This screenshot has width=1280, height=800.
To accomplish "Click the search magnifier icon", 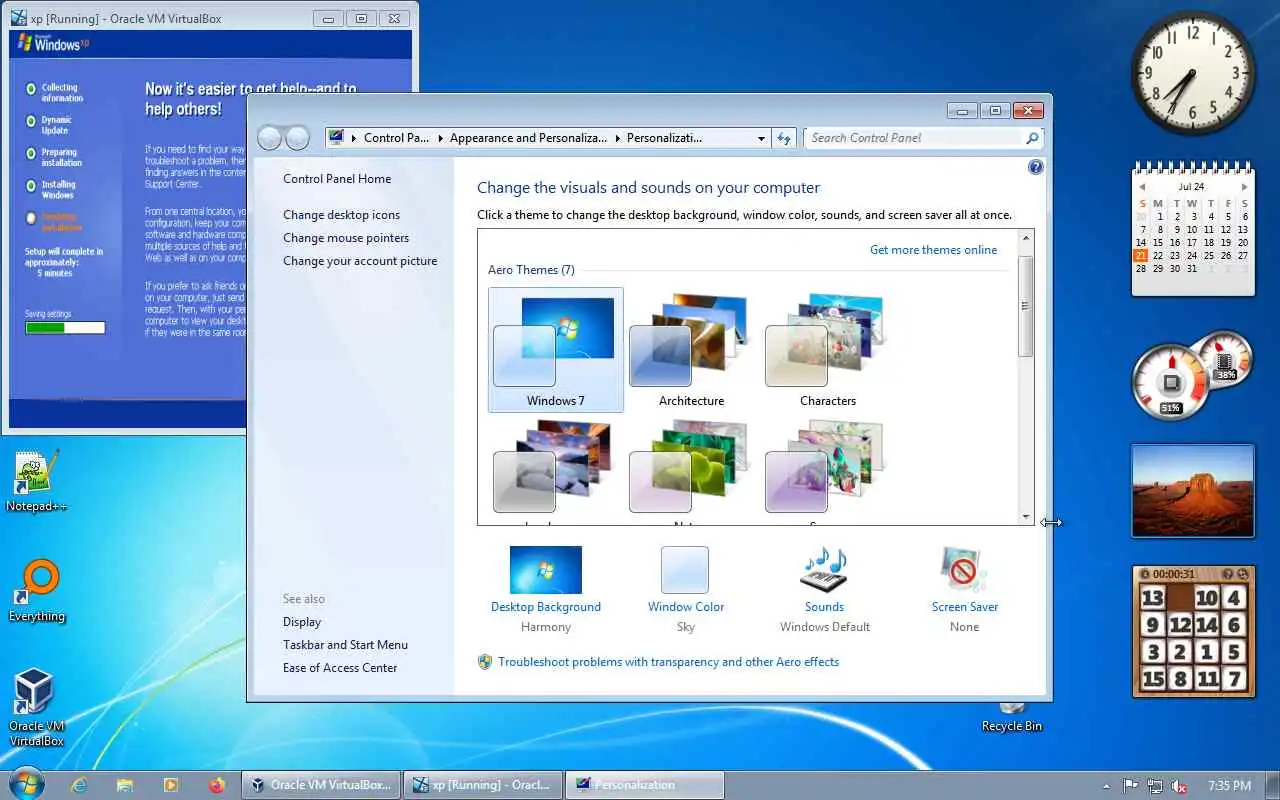I will (1032, 138).
